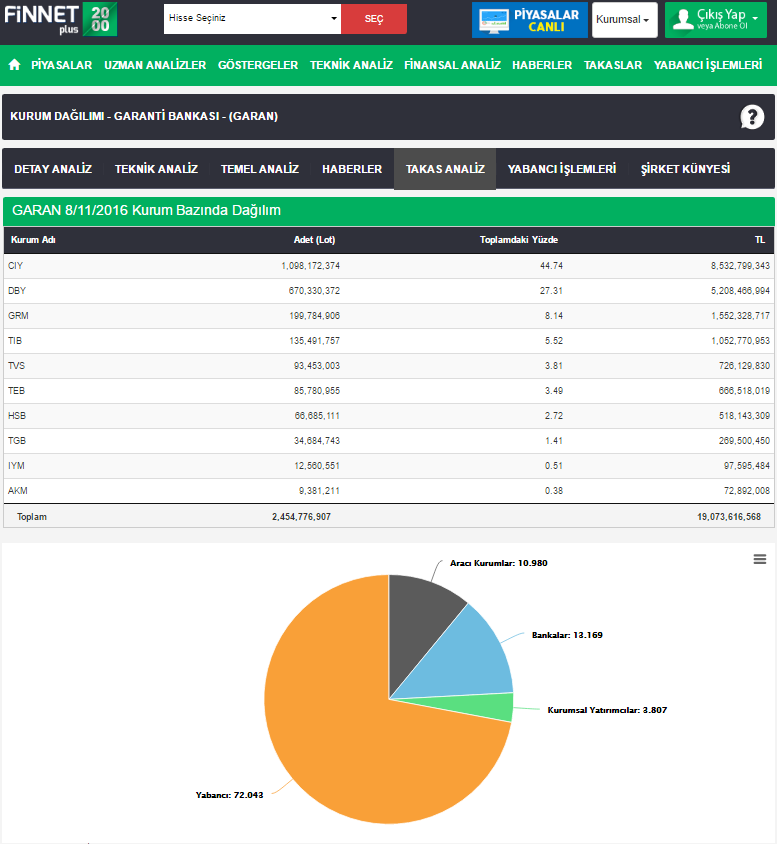The width and height of the screenshot is (777, 844).
Task: Click the red SEÇ button
Action: [374, 19]
